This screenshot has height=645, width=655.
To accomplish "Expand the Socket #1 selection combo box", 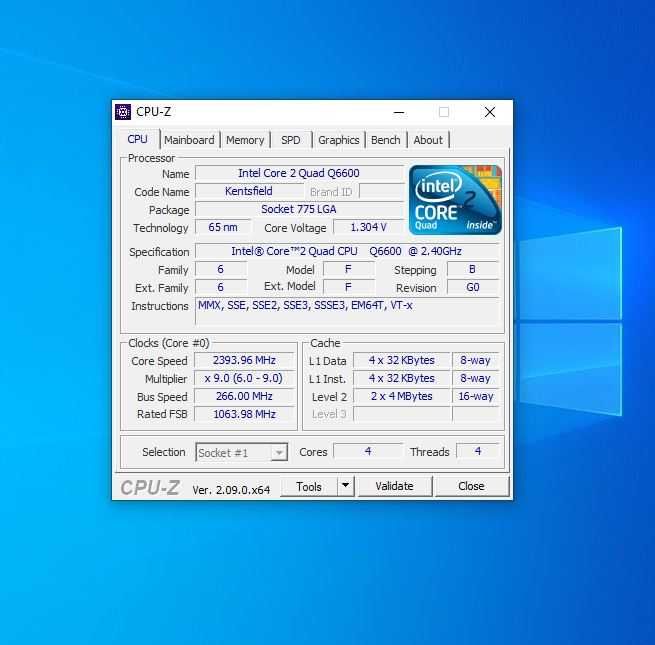I will (241, 452).
